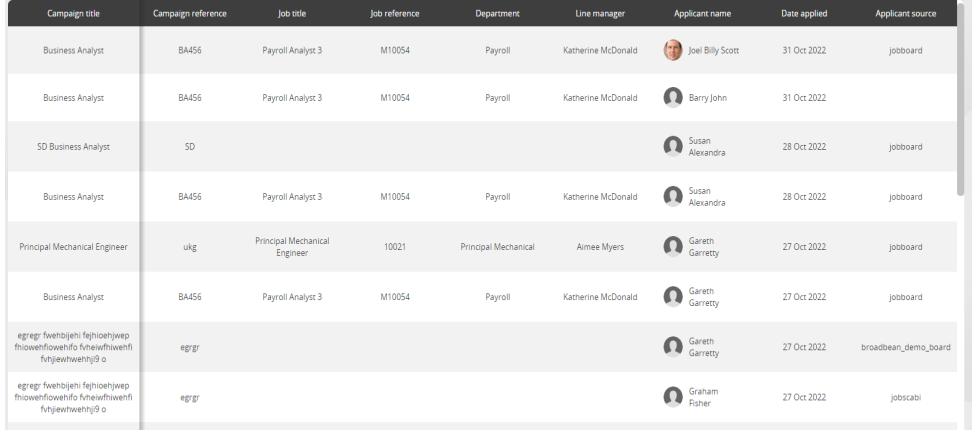This screenshot has width=978, height=437.
Task: Click Principal Mechanical department cell
Action: [497, 247]
